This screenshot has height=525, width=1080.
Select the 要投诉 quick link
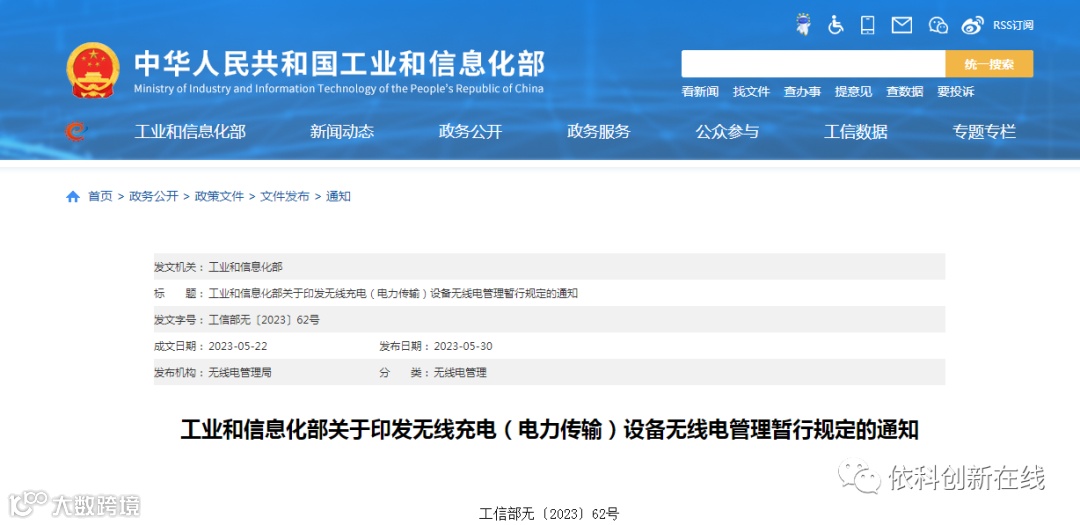(955, 92)
